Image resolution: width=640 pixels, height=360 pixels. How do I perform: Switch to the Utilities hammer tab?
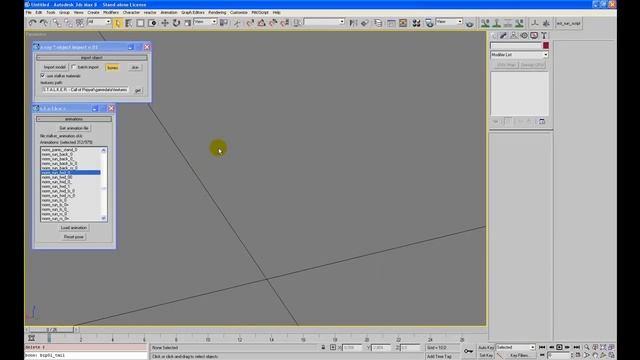coord(544,36)
